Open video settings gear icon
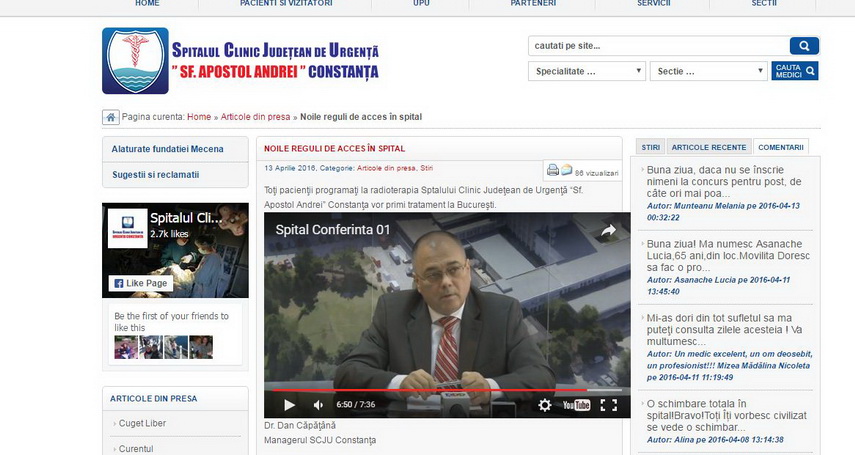This screenshot has height=455, width=855. coord(544,405)
